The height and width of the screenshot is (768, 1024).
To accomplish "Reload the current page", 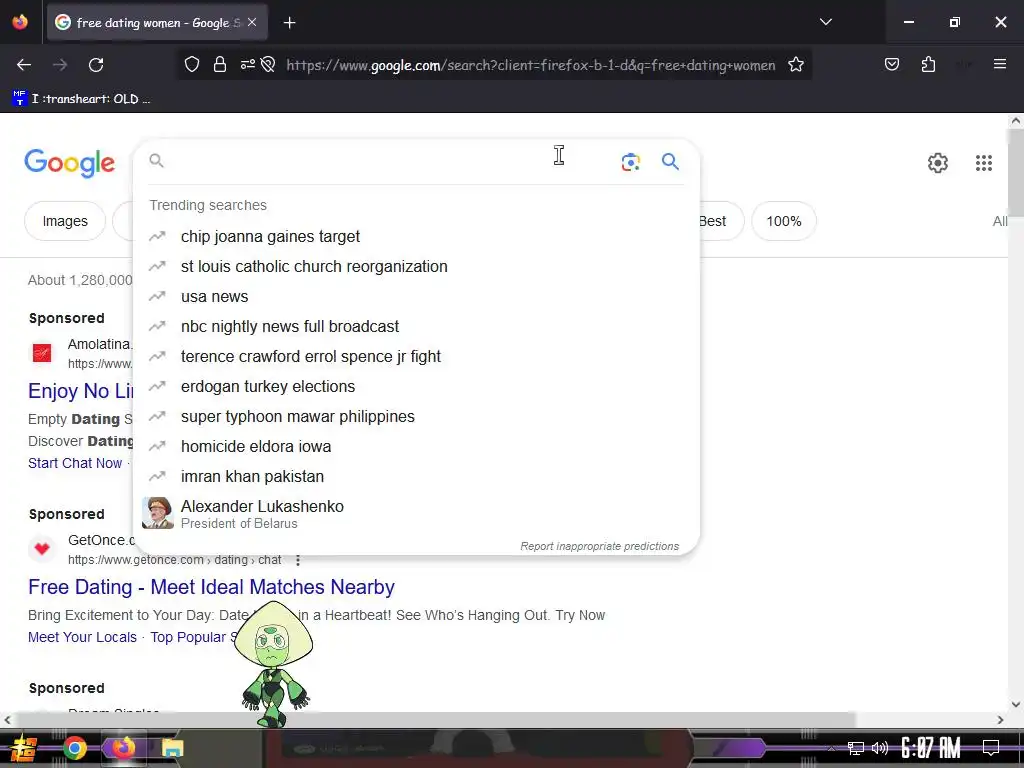I will 96,65.
